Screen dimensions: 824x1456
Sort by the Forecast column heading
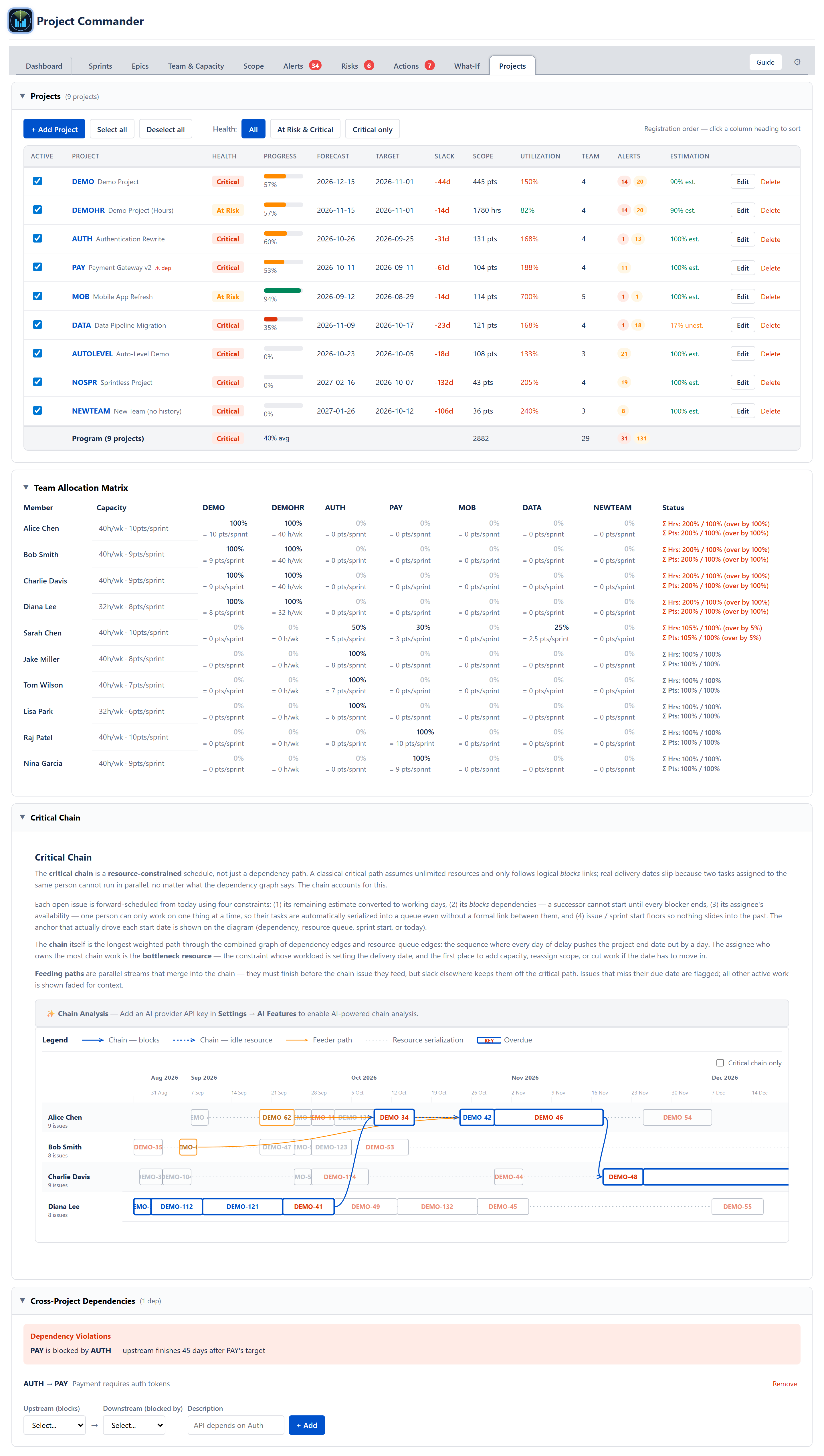333,156
